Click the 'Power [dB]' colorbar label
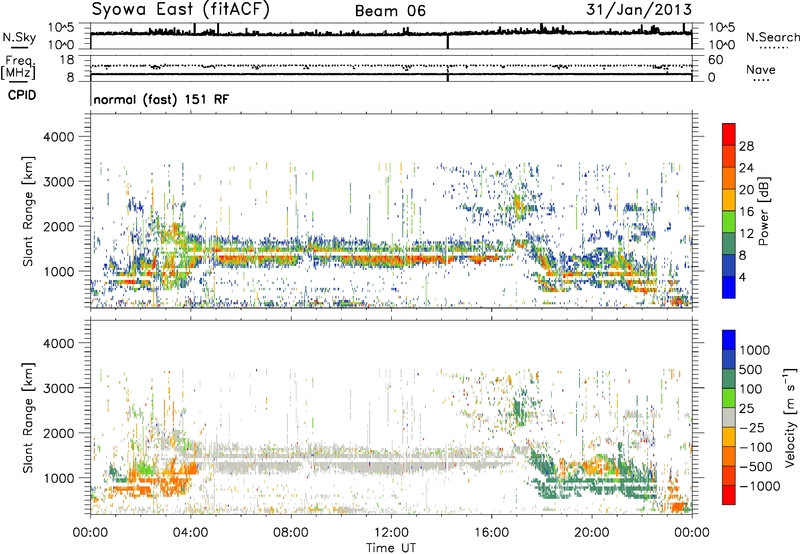 (764, 211)
